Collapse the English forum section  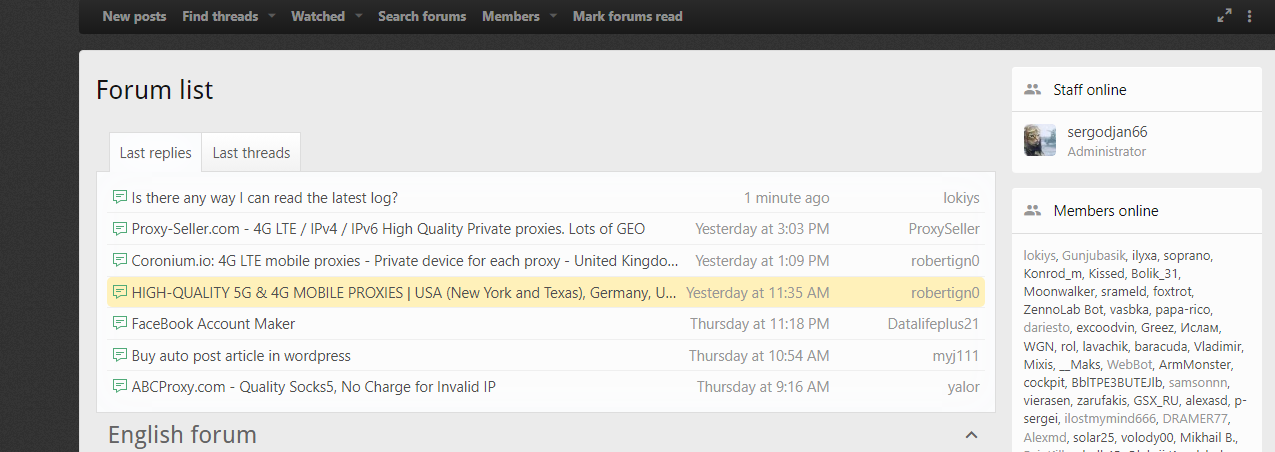coord(970,435)
